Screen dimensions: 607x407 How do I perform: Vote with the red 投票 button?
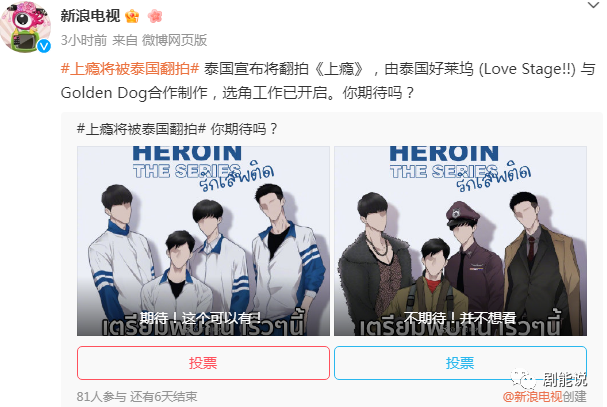pyautogui.click(x=203, y=363)
